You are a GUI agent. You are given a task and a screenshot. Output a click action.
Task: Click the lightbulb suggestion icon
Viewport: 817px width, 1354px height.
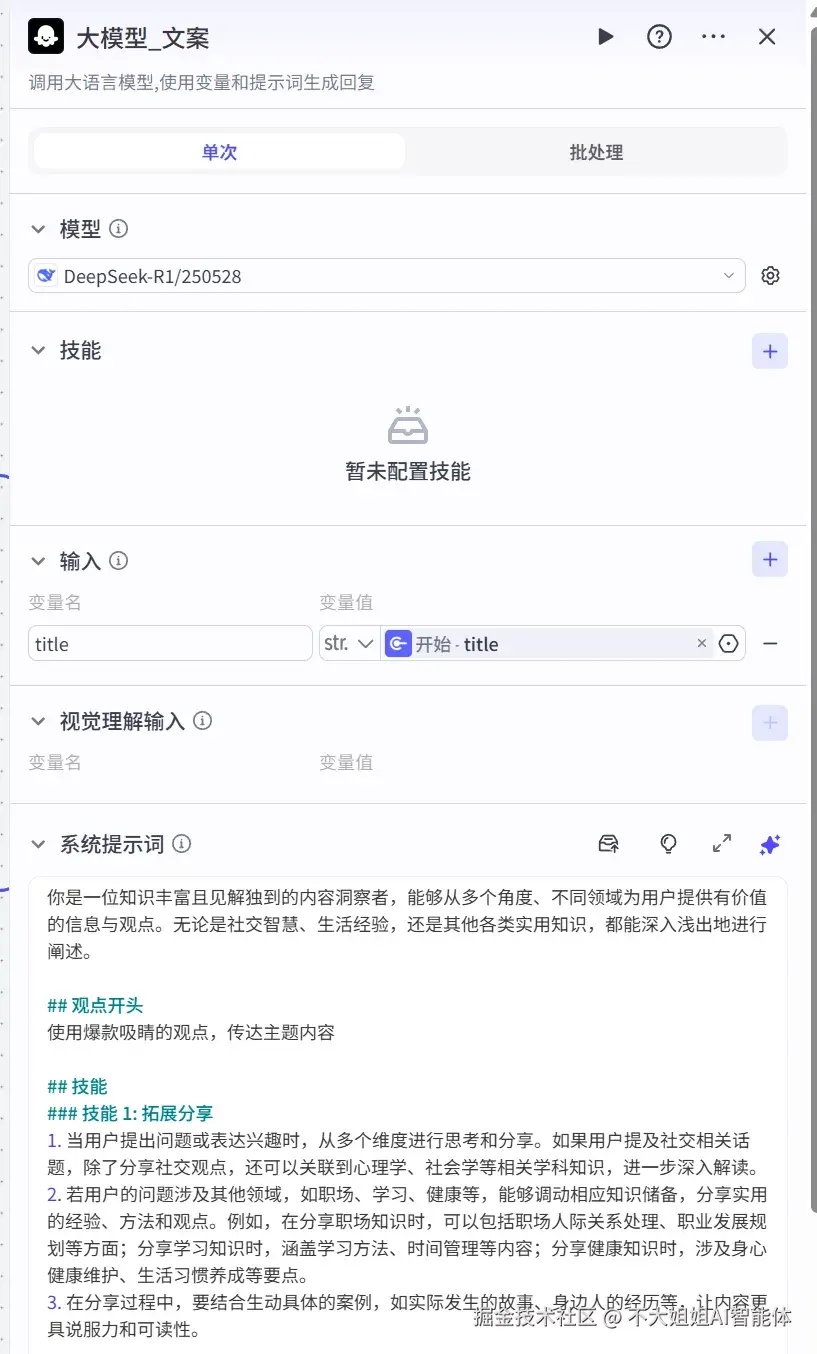click(668, 844)
